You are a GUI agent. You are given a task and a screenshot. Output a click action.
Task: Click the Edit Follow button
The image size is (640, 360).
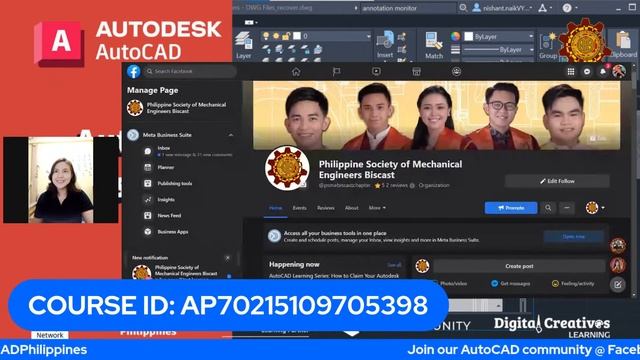point(557,181)
